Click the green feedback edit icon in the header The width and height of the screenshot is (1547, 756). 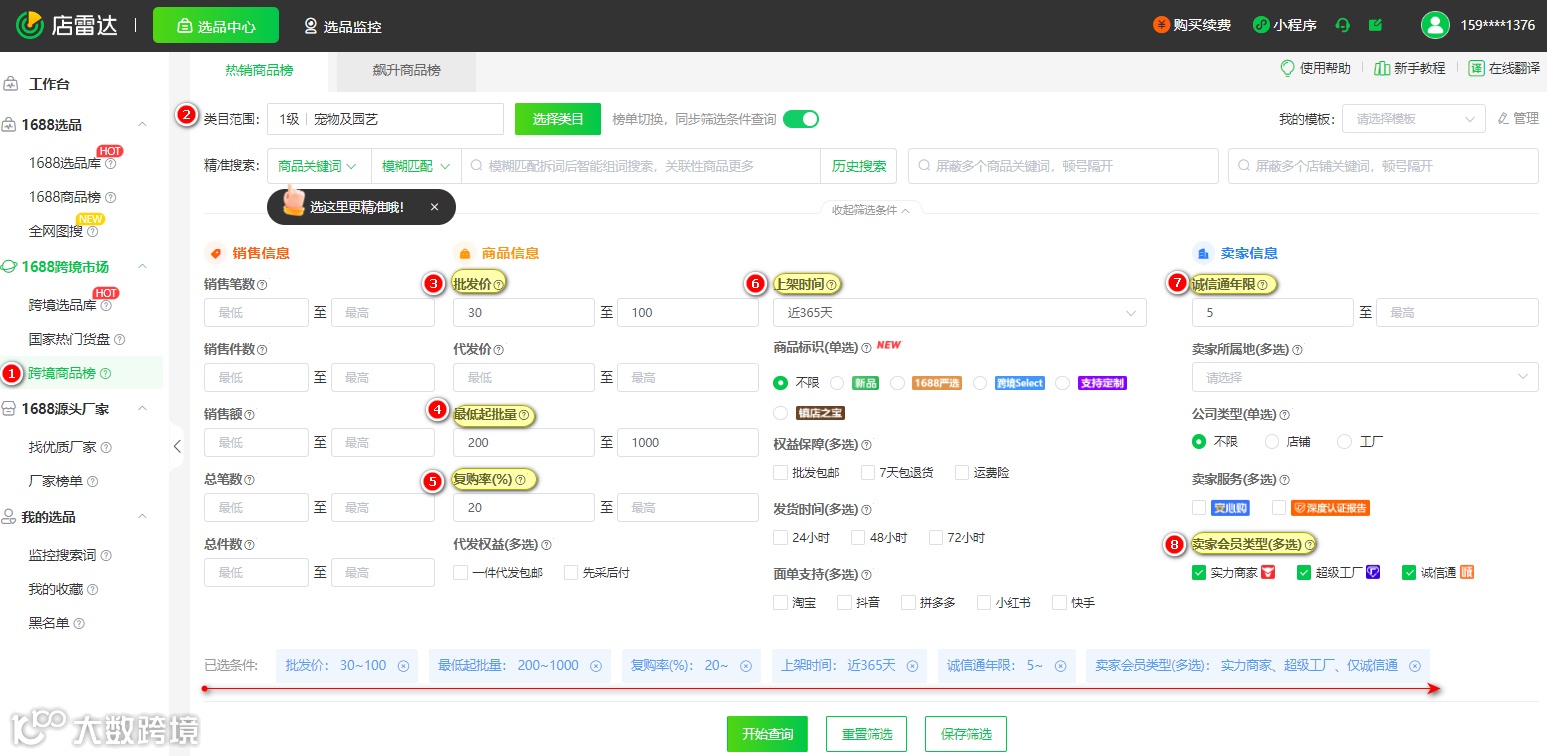click(x=1376, y=25)
